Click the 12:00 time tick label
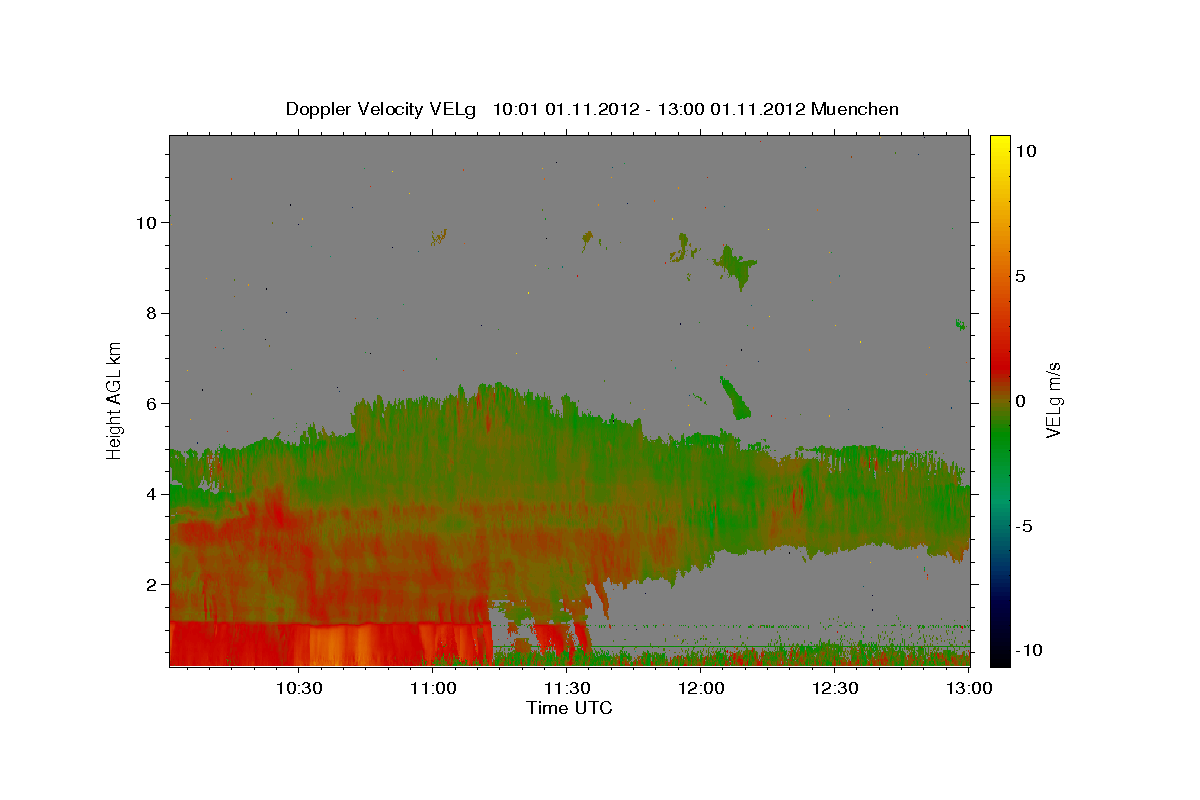This screenshot has height=800, width=1200. 702,688
